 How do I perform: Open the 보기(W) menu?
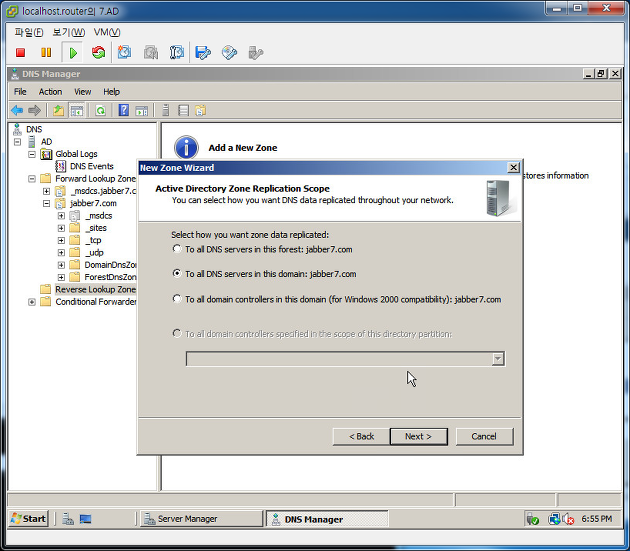(69, 32)
